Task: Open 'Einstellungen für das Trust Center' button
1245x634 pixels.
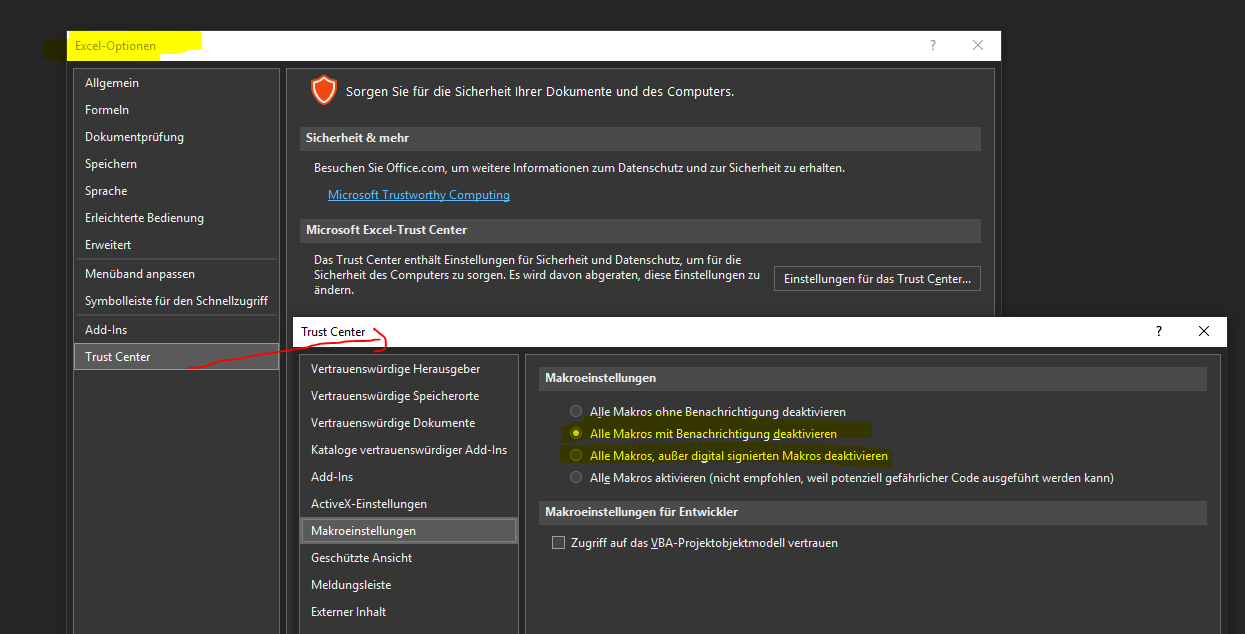Action: coord(877,279)
